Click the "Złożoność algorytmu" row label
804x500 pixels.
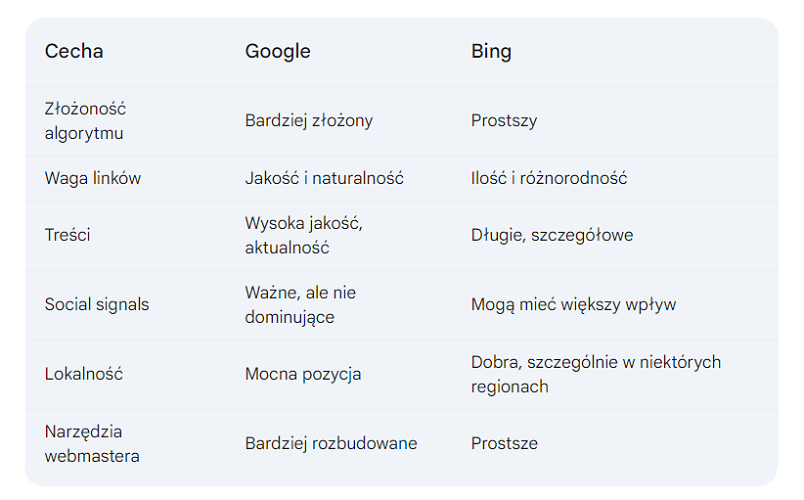tap(85, 120)
